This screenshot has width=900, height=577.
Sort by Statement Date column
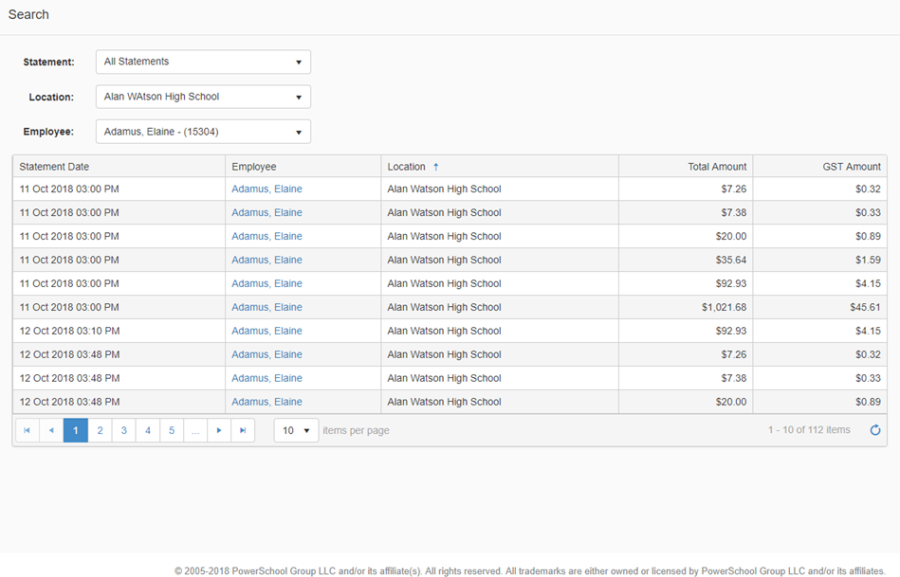pyautogui.click(x=54, y=167)
